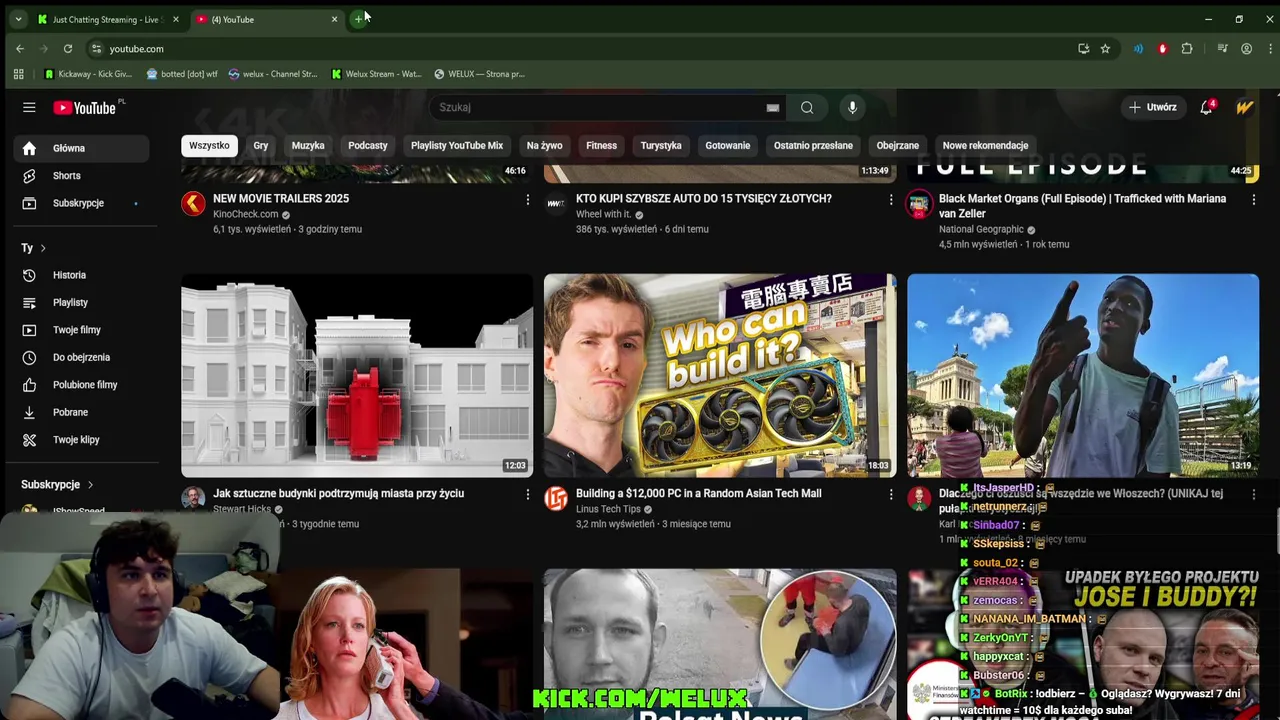Open Polubione filmy liked videos
The width and height of the screenshot is (1280, 720).
click(81, 385)
